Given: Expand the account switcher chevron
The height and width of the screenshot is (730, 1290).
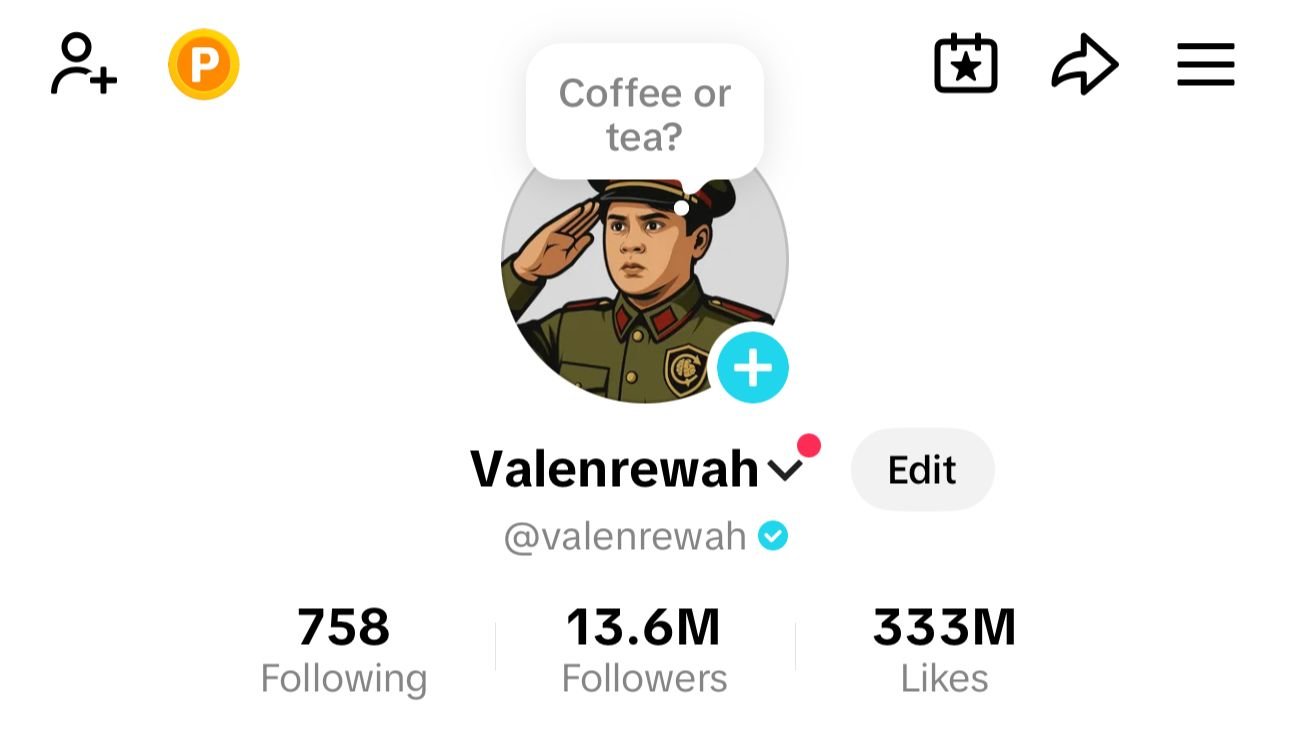Looking at the screenshot, I should [785, 470].
